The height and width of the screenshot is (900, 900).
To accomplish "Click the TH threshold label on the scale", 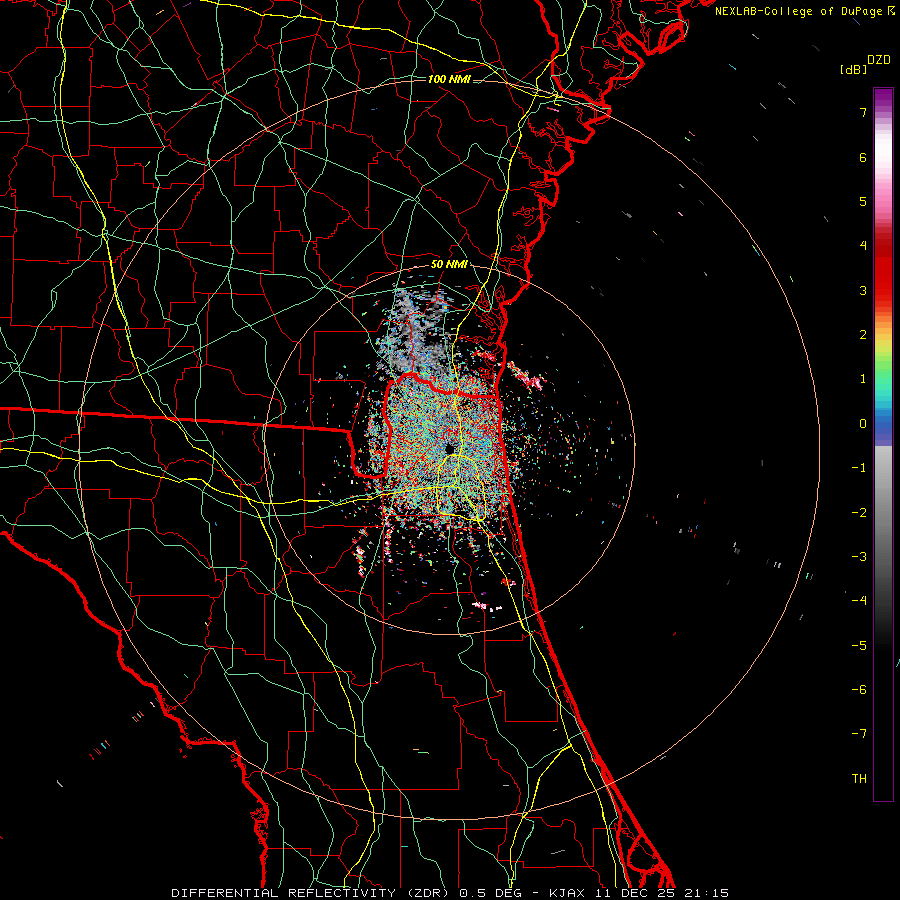I will (859, 779).
